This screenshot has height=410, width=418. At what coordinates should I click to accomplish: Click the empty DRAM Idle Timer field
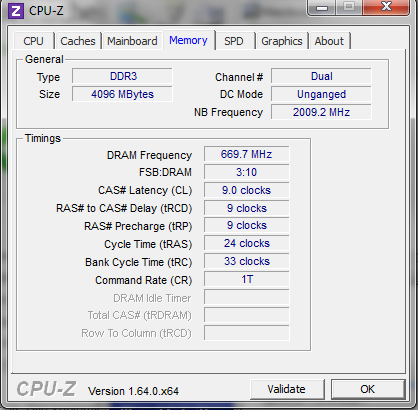(x=247, y=297)
